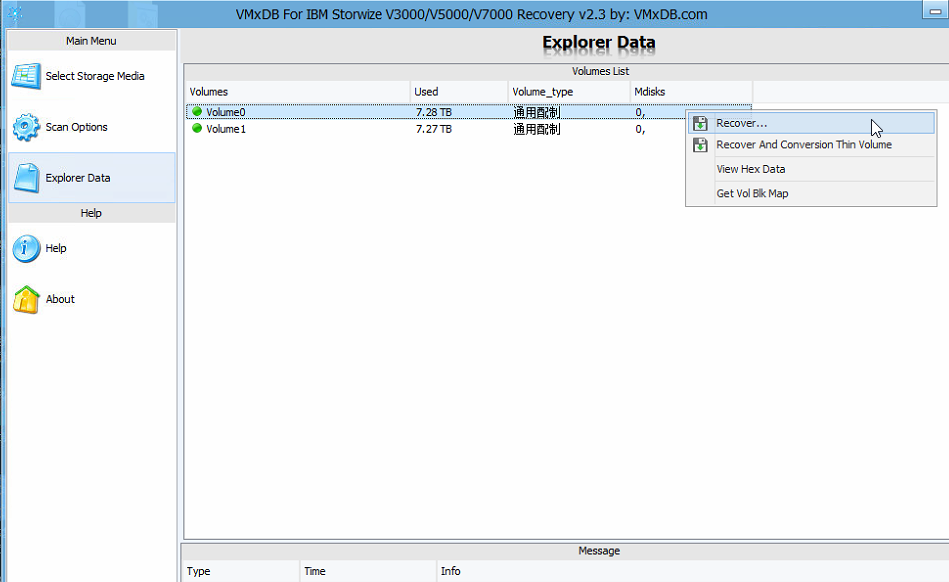Click Volume0's volume type cell
Image resolution: width=949 pixels, height=582 pixels.
pos(537,112)
